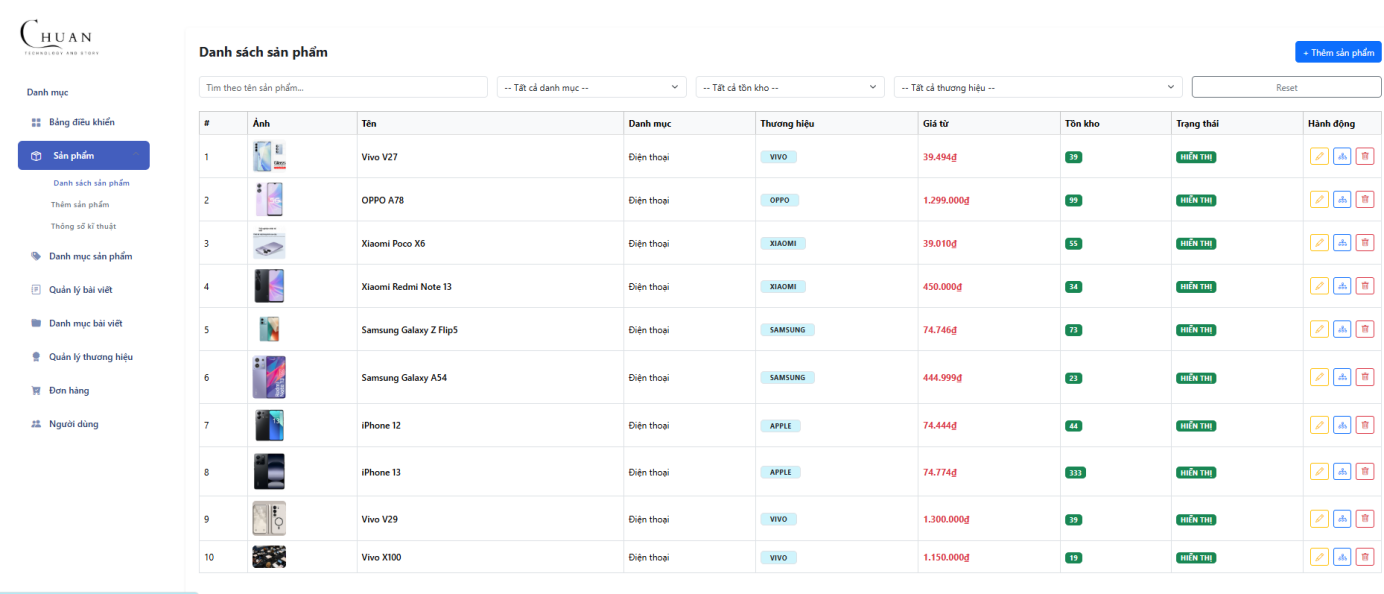Click the Người dùng users icon
The image size is (1384, 594).
click(x=36, y=424)
